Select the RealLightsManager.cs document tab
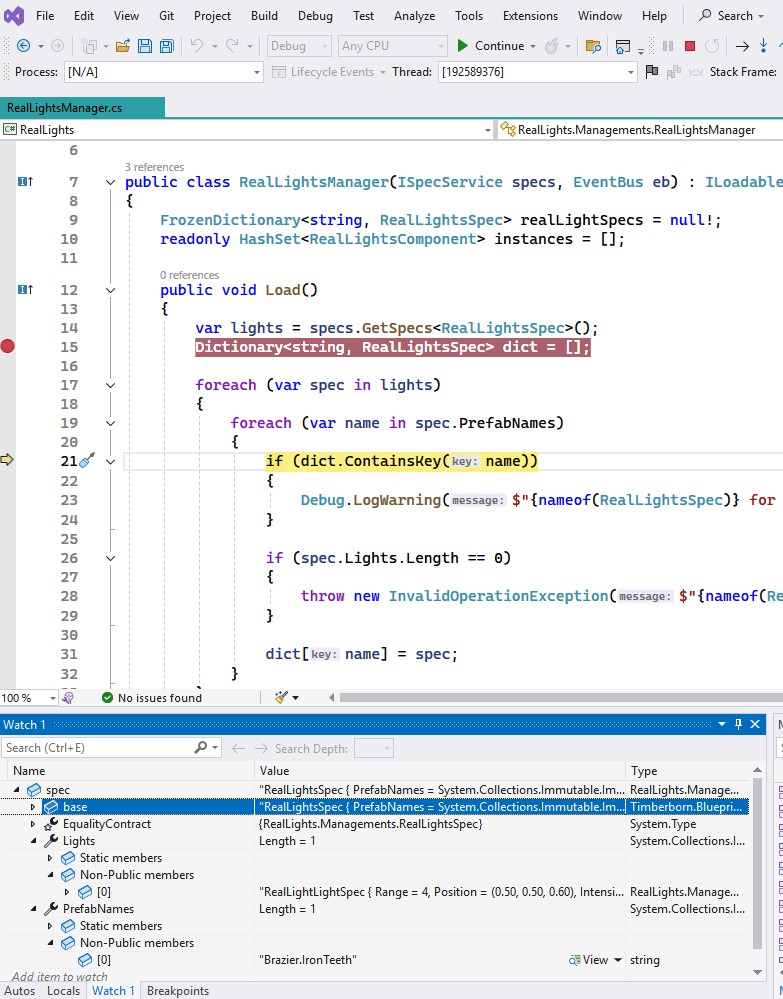The width and height of the screenshot is (783, 999). (82, 108)
